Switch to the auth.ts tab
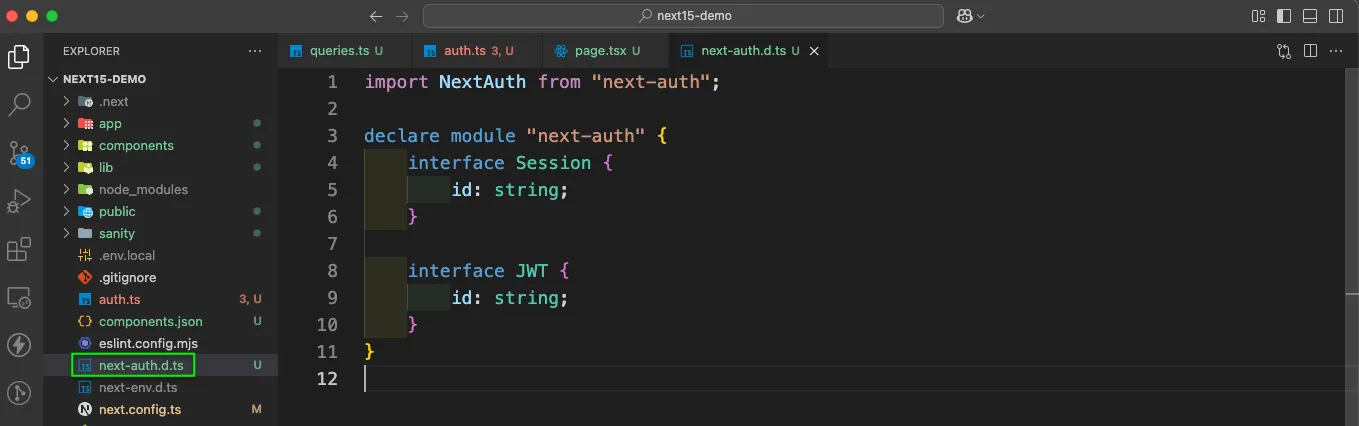Image resolution: width=1359 pixels, height=426 pixels. tap(475, 51)
